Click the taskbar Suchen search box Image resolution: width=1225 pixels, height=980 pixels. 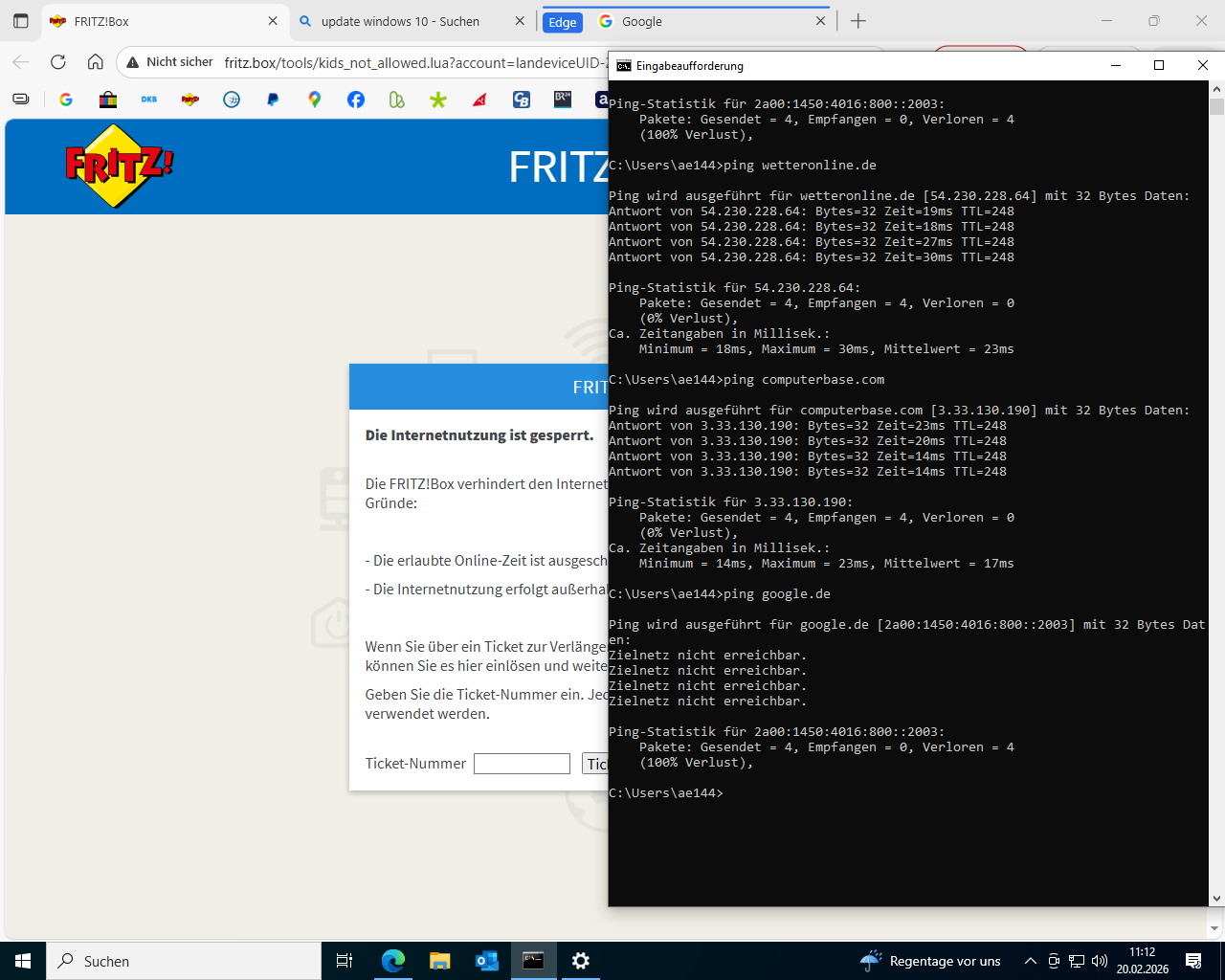click(x=184, y=961)
